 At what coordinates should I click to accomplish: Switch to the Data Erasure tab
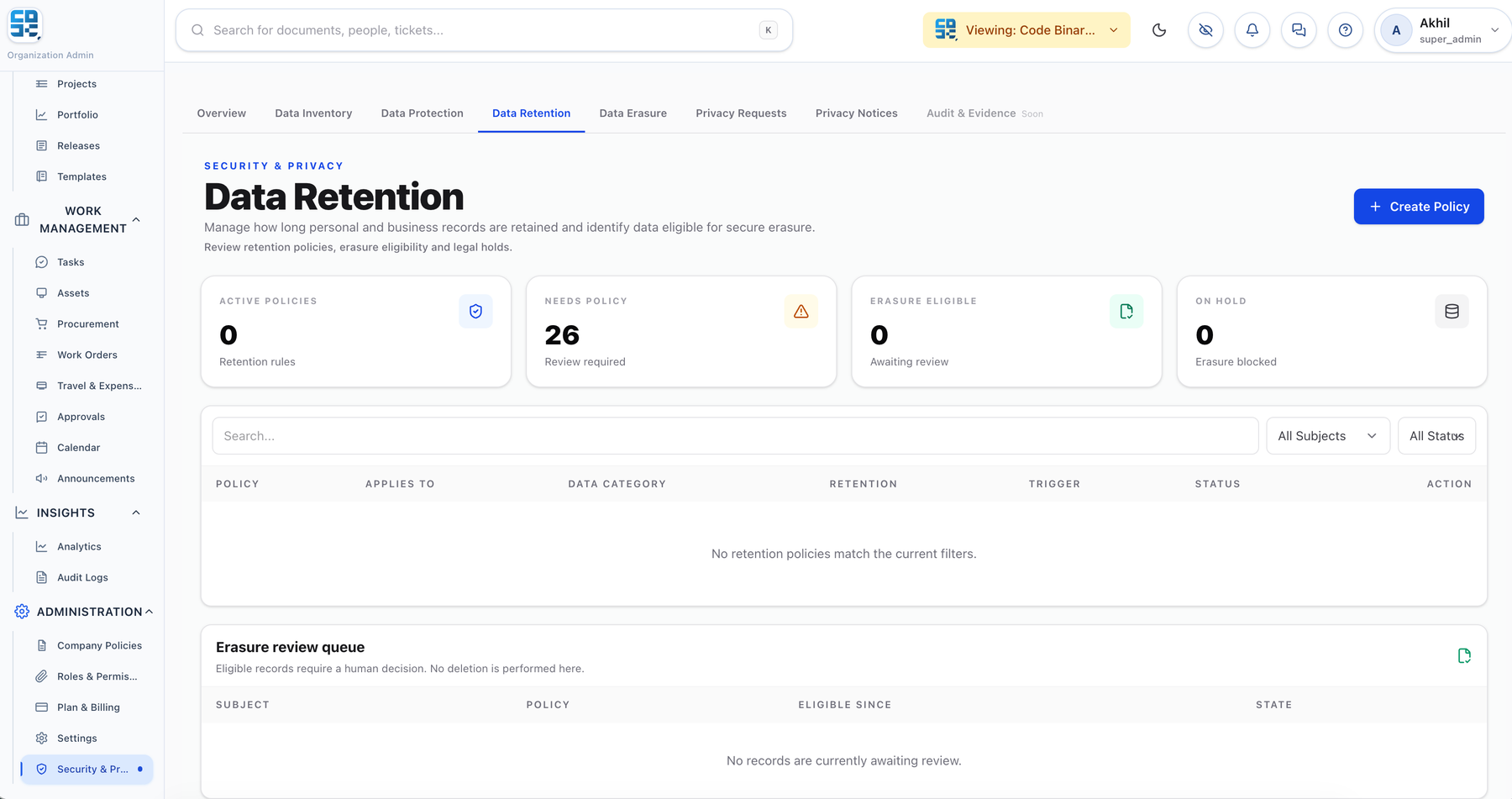click(x=633, y=113)
